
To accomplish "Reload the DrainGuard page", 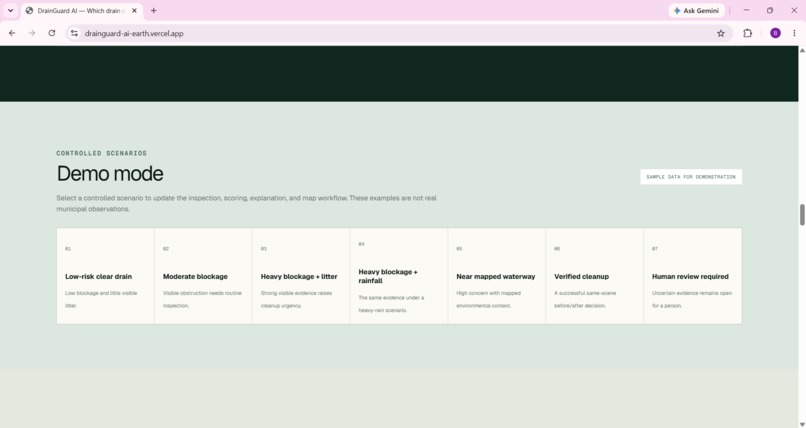I will [51, 33].
